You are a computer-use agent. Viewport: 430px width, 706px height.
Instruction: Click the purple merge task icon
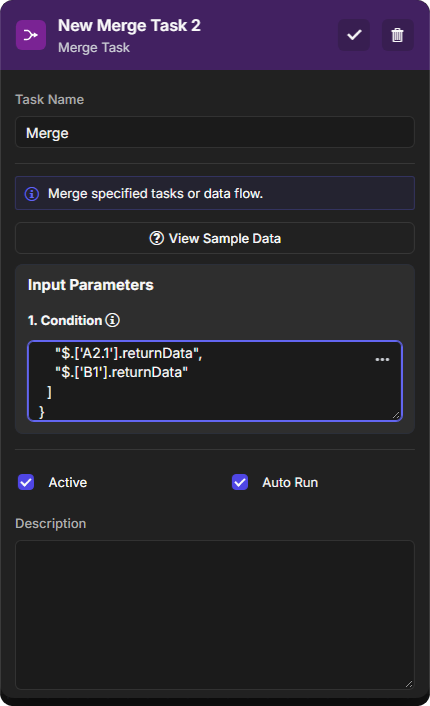pos(31,35)
